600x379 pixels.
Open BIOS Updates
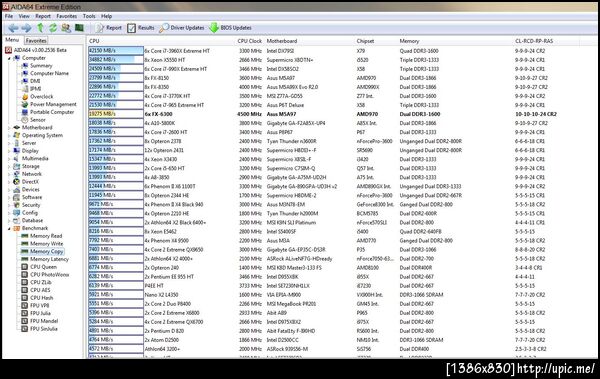[231, 28]
